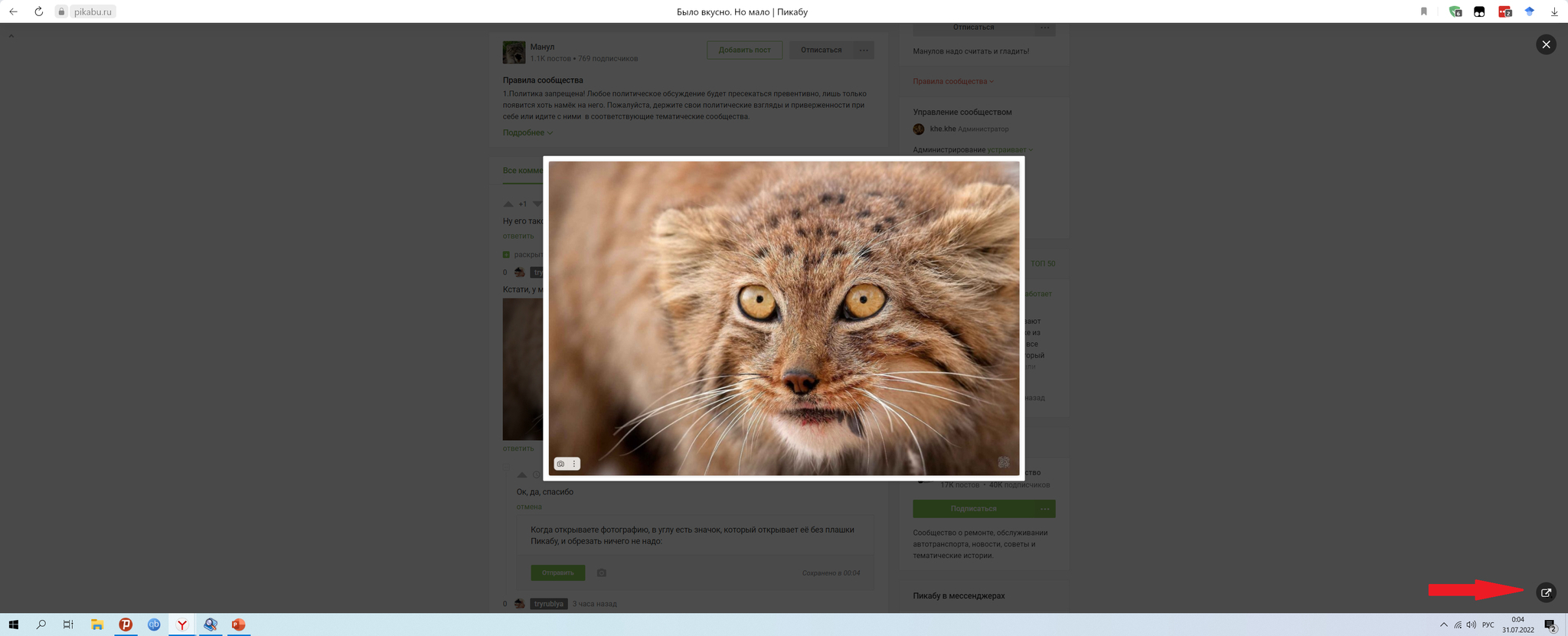Click Отписаться to unsubscribe from Манул

pyautogui.click(x=821, y=51)
